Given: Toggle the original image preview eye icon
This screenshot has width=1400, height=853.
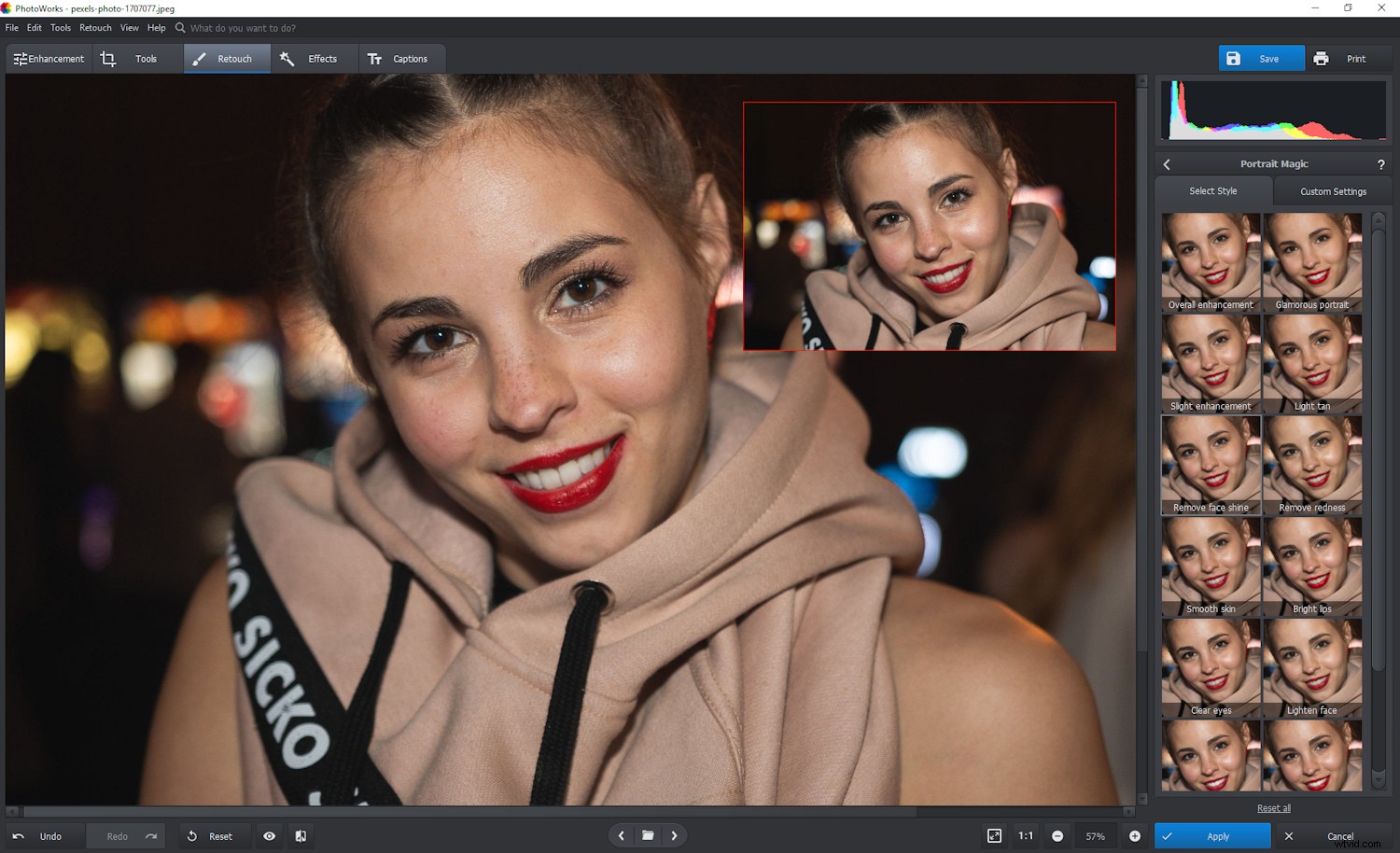Looking at the screenshot, I should (270, 836).
